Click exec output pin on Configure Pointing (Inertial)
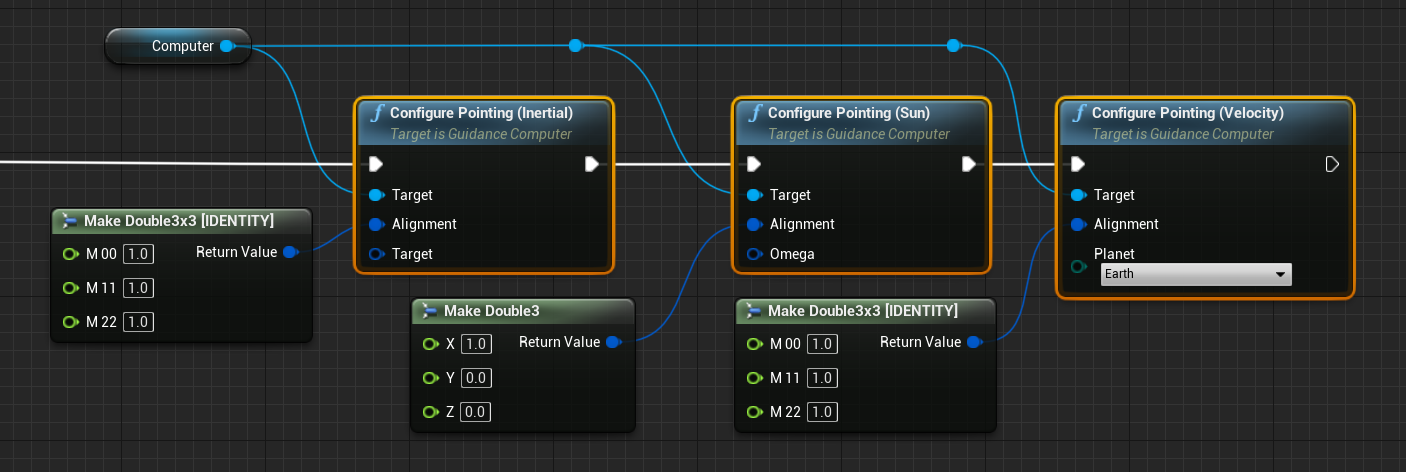The height and width of the screenshot is (472, 1406). coord(592,164)
